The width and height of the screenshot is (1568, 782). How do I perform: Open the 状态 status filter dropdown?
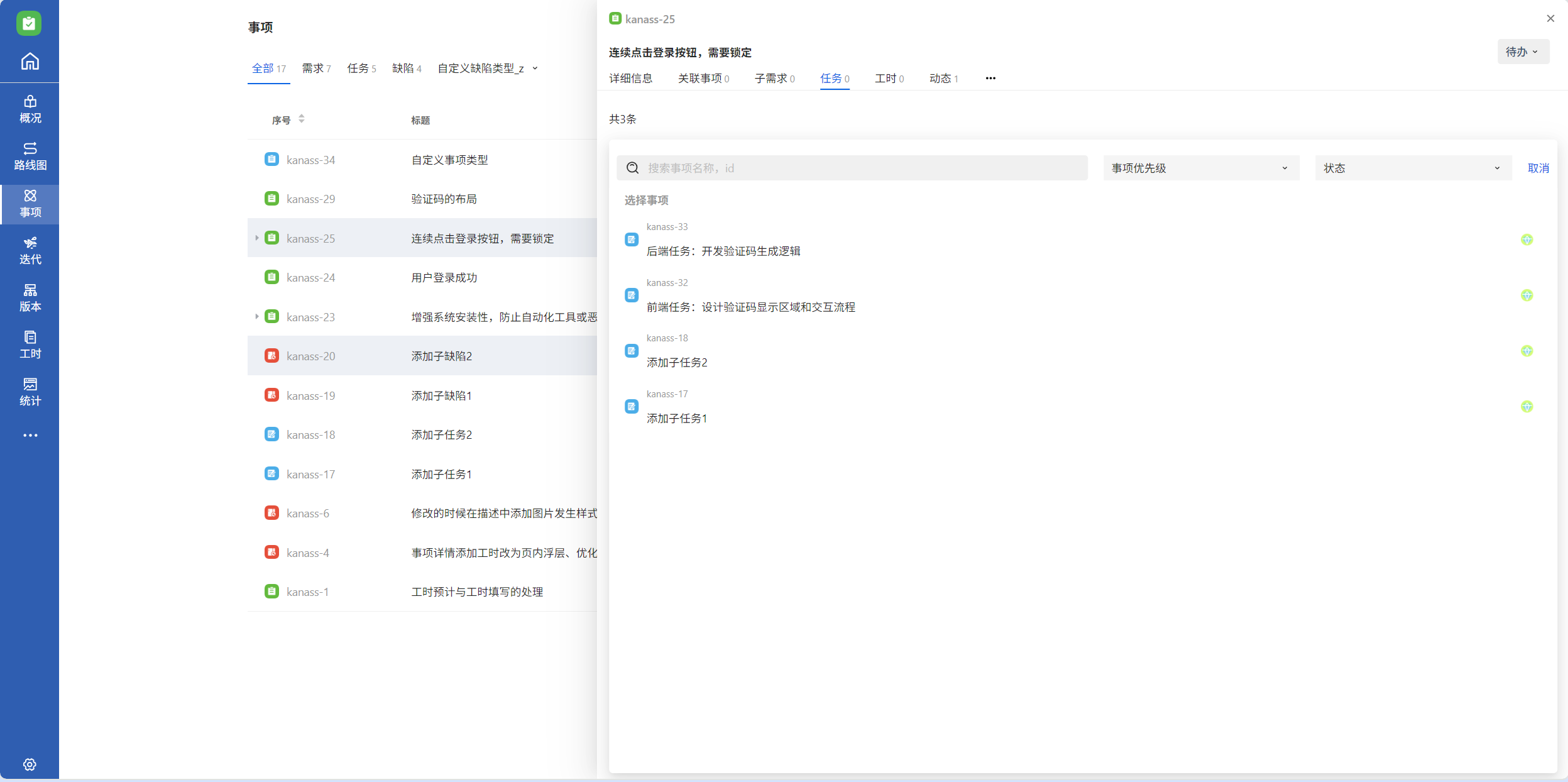pos(1412,168)
